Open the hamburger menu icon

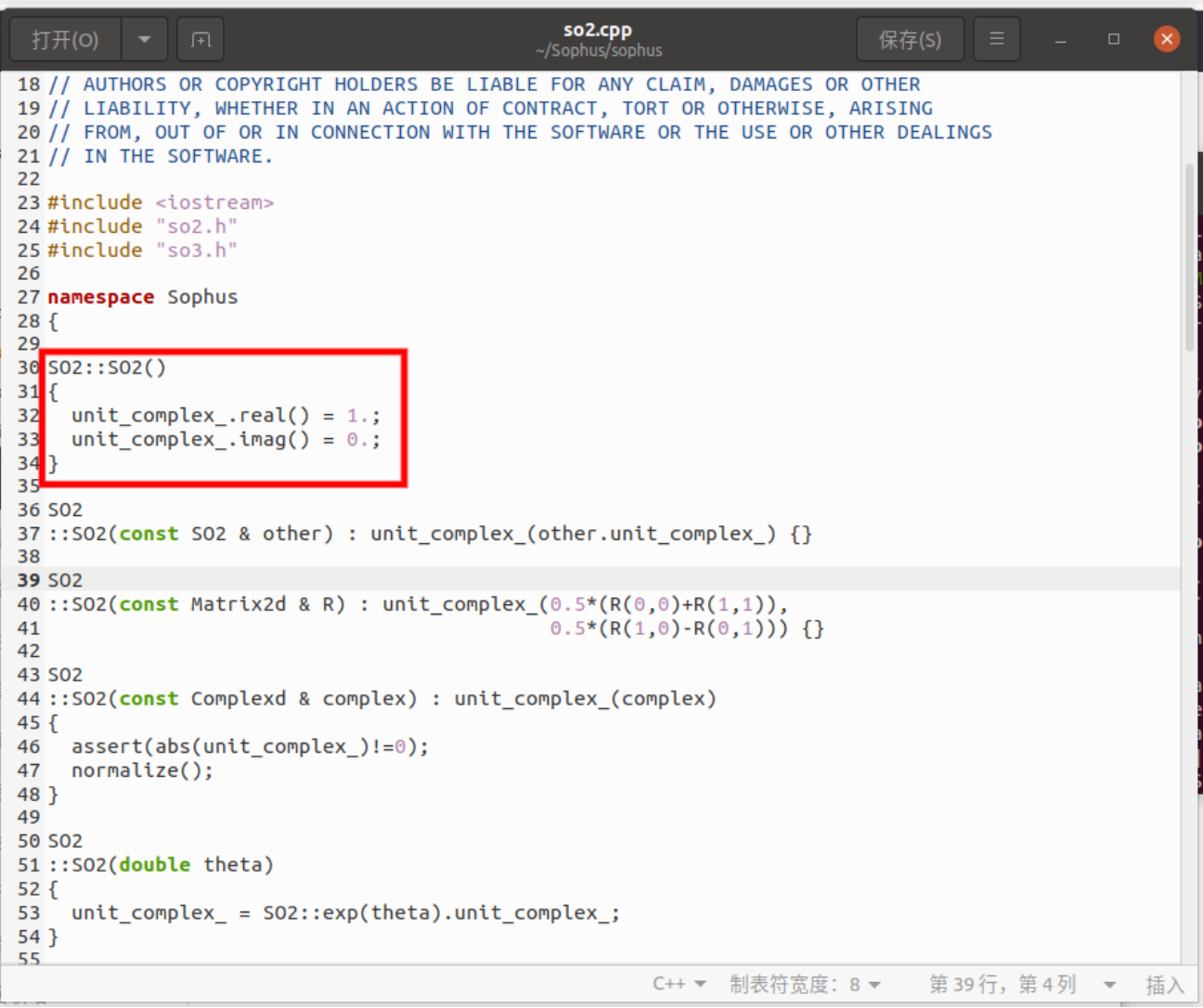pos(997,39)
